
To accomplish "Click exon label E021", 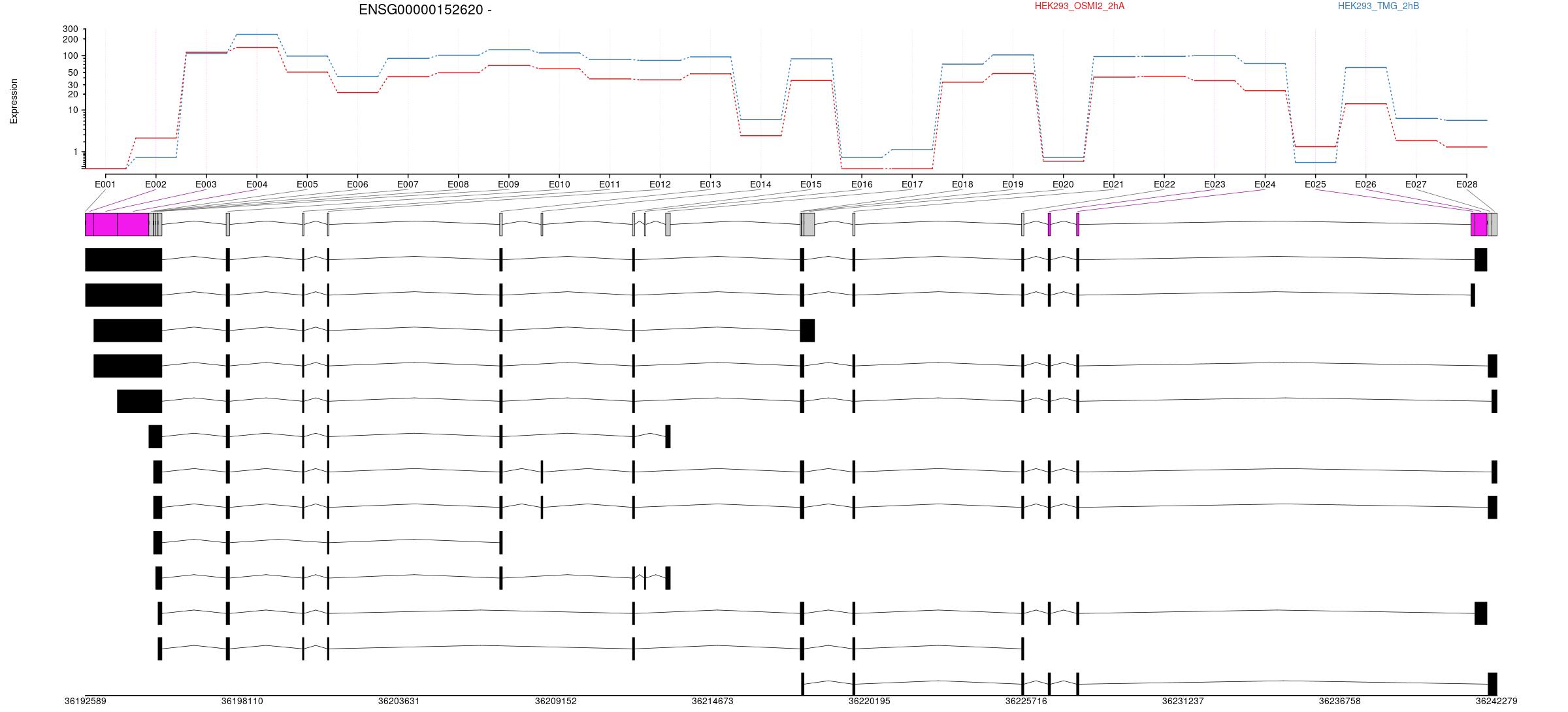I will pyautogui.click(x=1113, y=184).
